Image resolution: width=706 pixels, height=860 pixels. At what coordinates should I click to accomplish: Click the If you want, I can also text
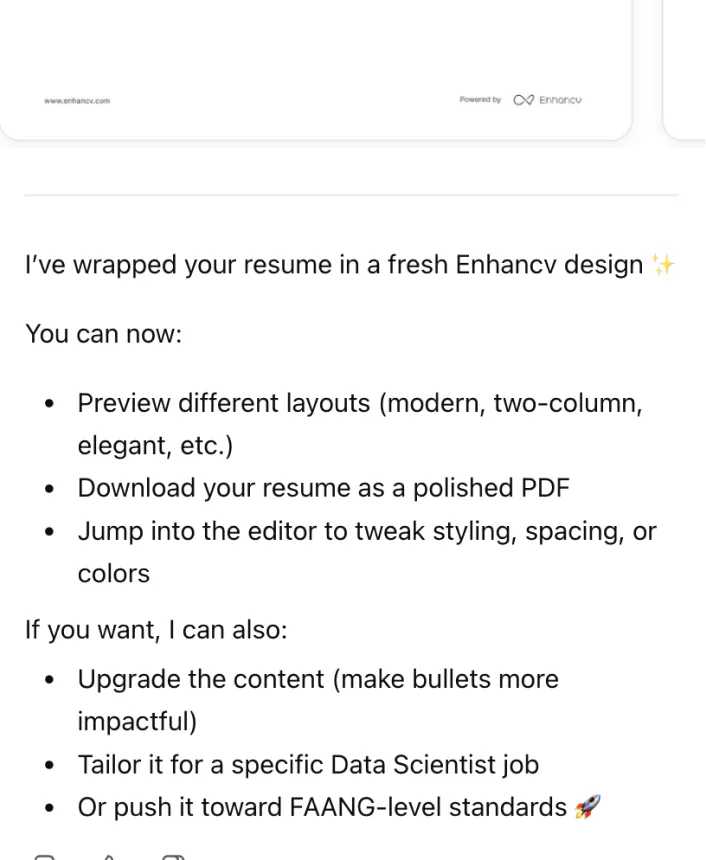point(155,629)
